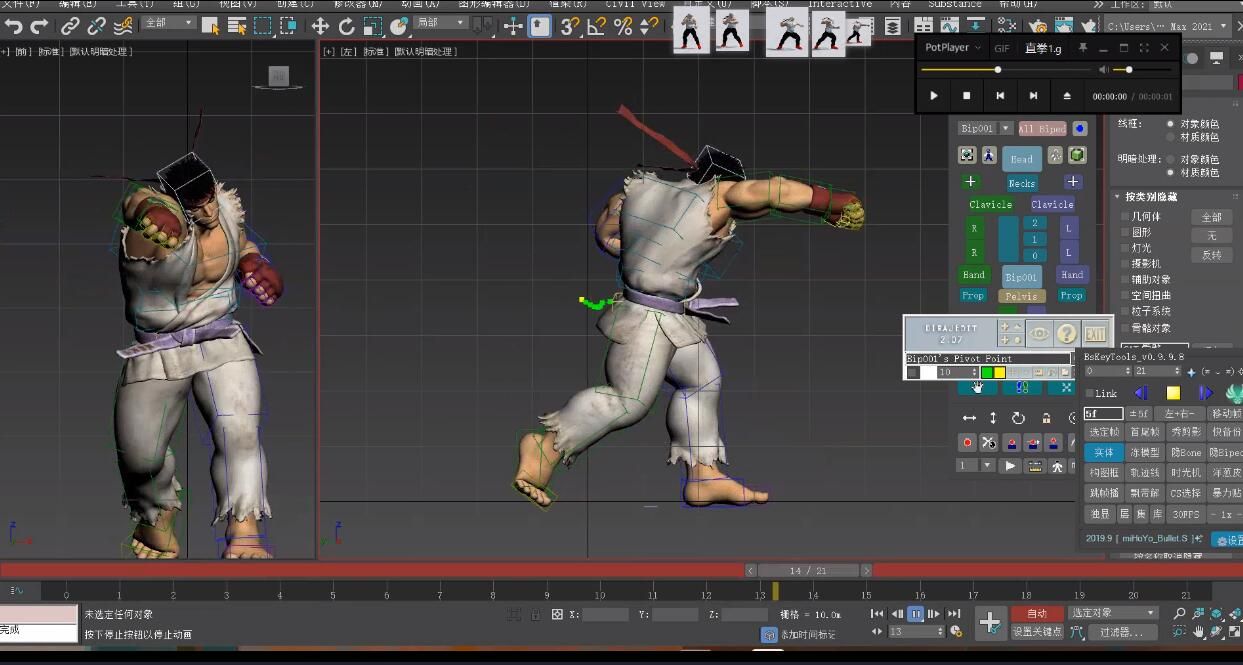Screen dimensions: 1243x665
Task: Choose the Select and Move tool
Action: coord(320,26)
